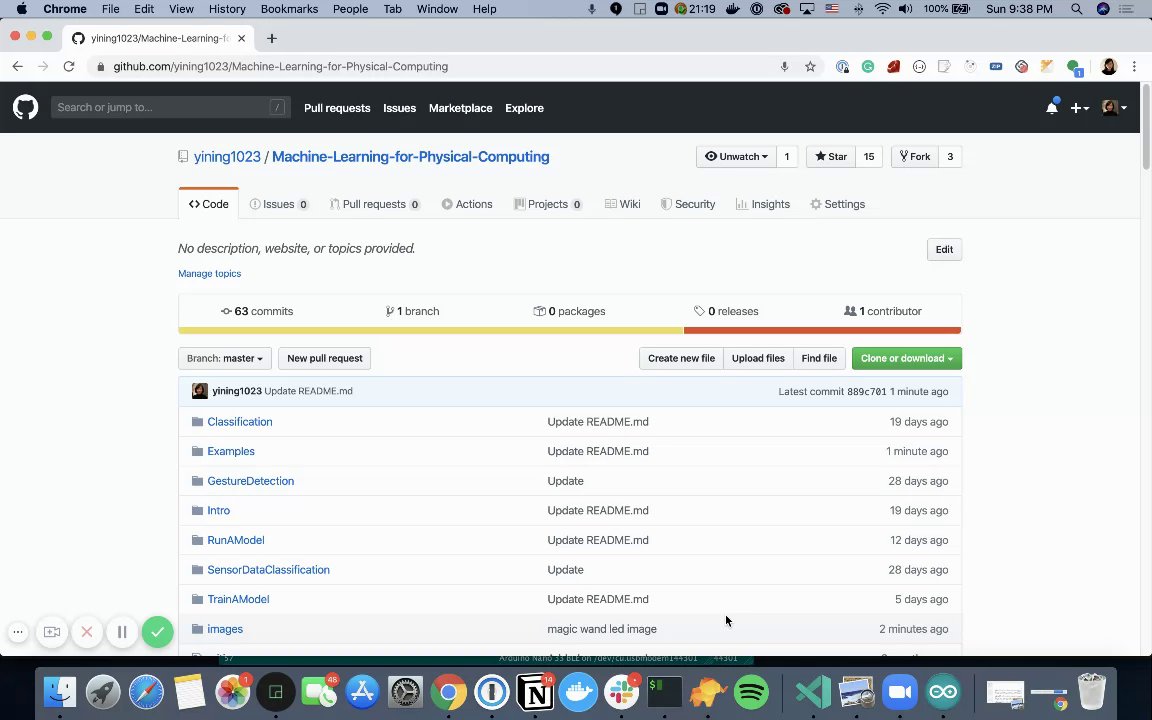Cancel recording with the red X button
The image size is (1152, 720).
[87, 632]
